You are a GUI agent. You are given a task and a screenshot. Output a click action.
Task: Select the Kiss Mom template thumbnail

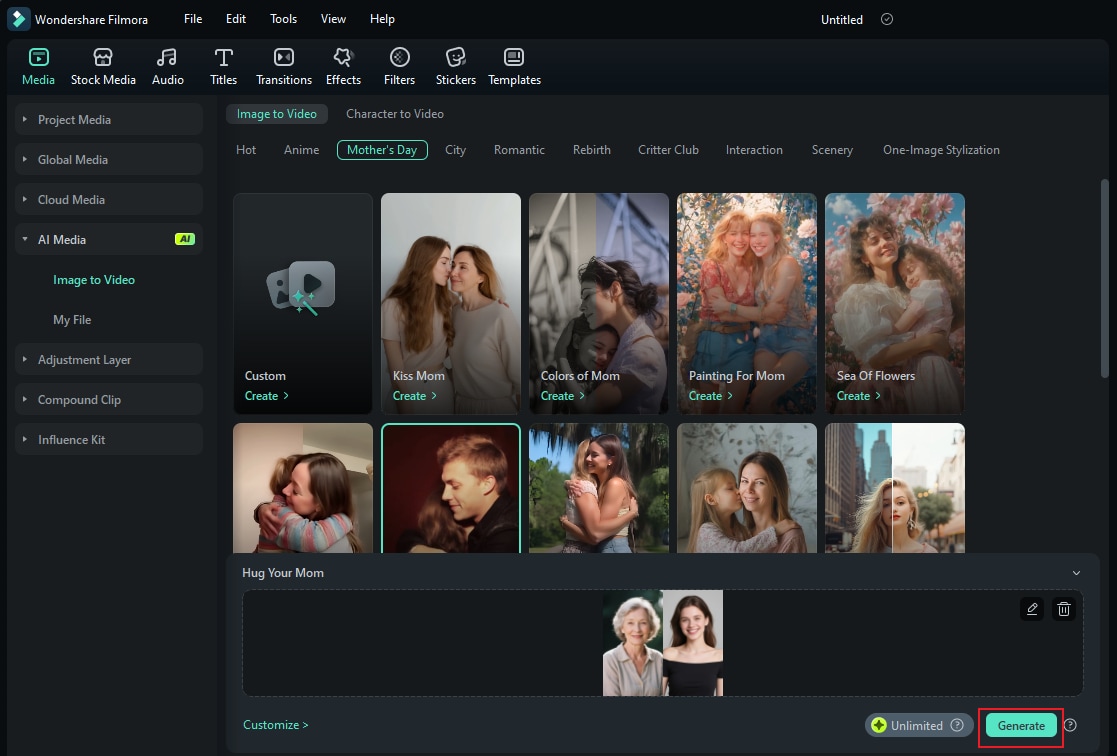[451, 304]
